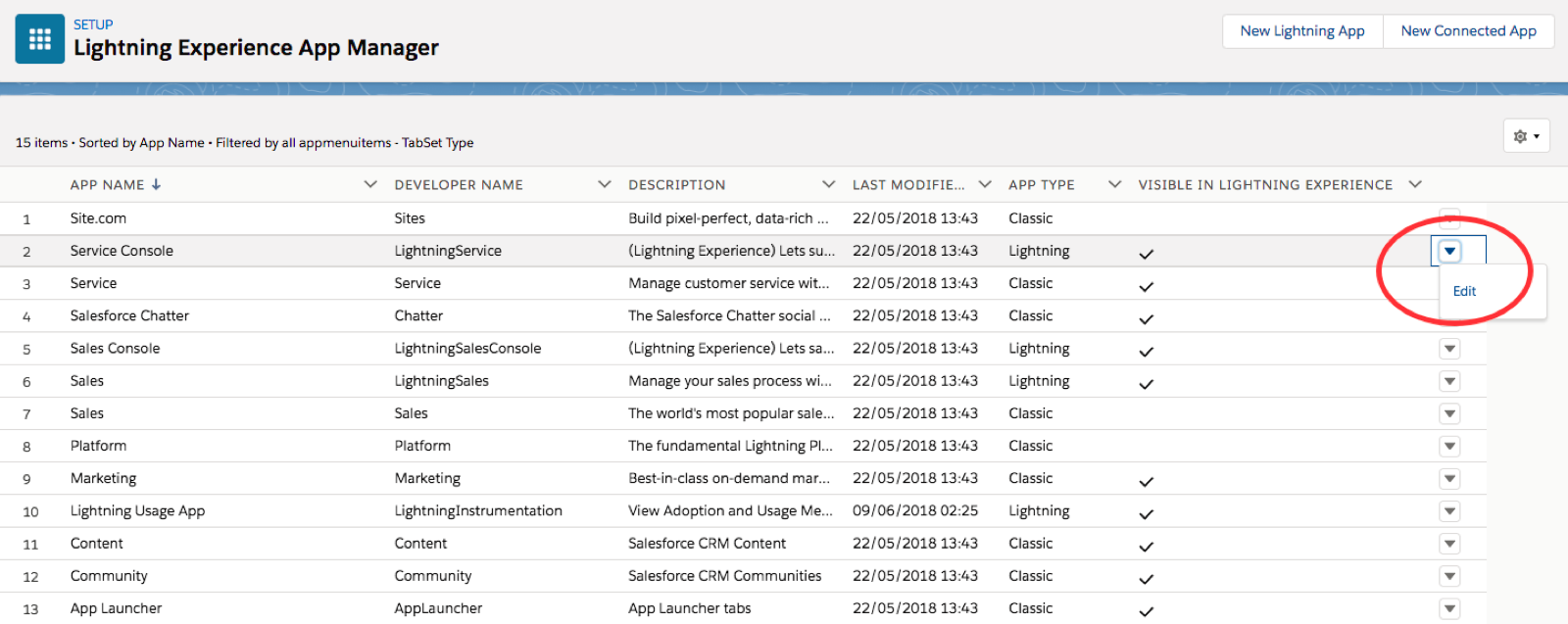This screenshot has height=624, width=1568.
Task: Open Visible in Lightning Experience column chevron
Action: 1414,184
